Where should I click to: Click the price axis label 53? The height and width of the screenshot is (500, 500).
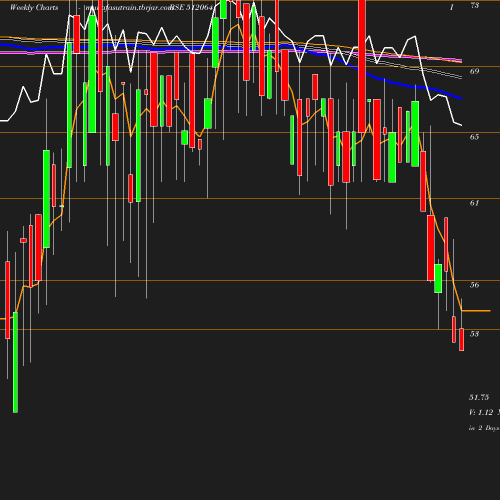pyautogui.click(x=475, y=334)
